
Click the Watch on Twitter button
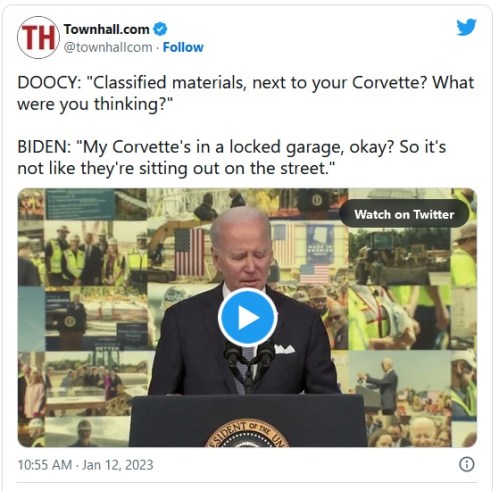(x=404, y=214)
